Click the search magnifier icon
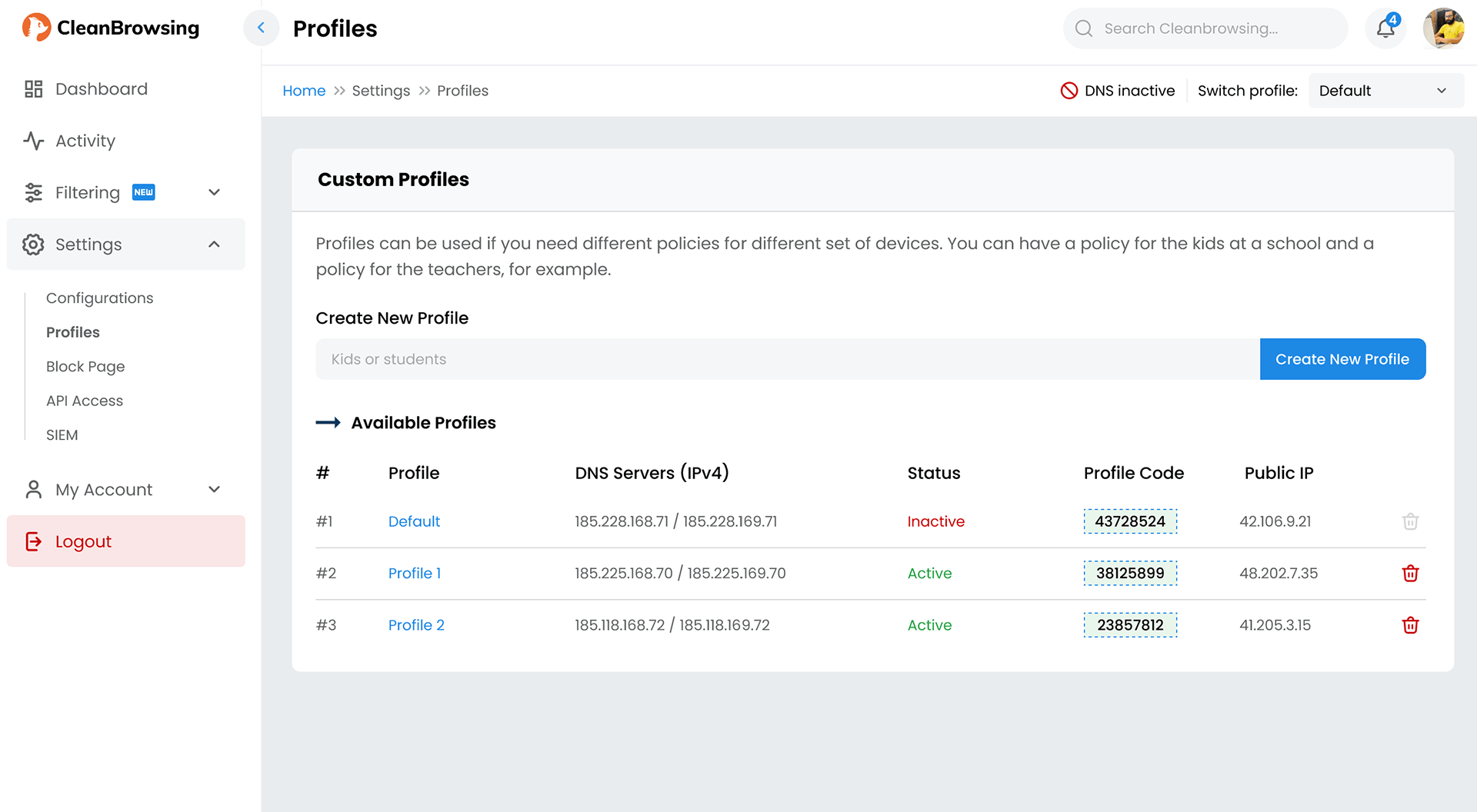The height and width of the screenshot is (812, 1477). coord(1083,28)
